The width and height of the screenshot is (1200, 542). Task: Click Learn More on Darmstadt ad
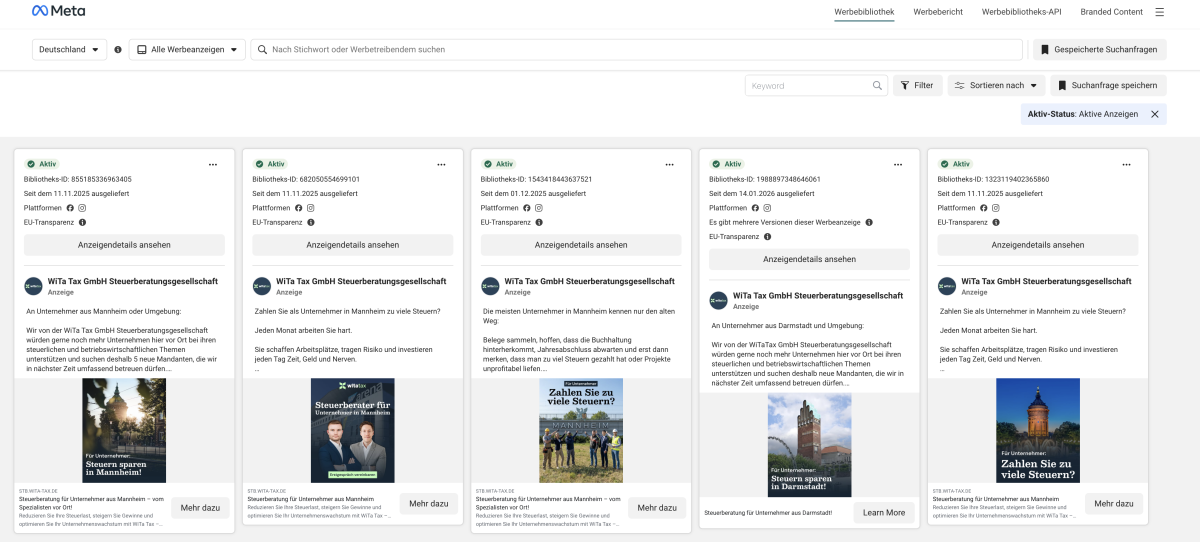pyautogui.click(x=884, y=512)
